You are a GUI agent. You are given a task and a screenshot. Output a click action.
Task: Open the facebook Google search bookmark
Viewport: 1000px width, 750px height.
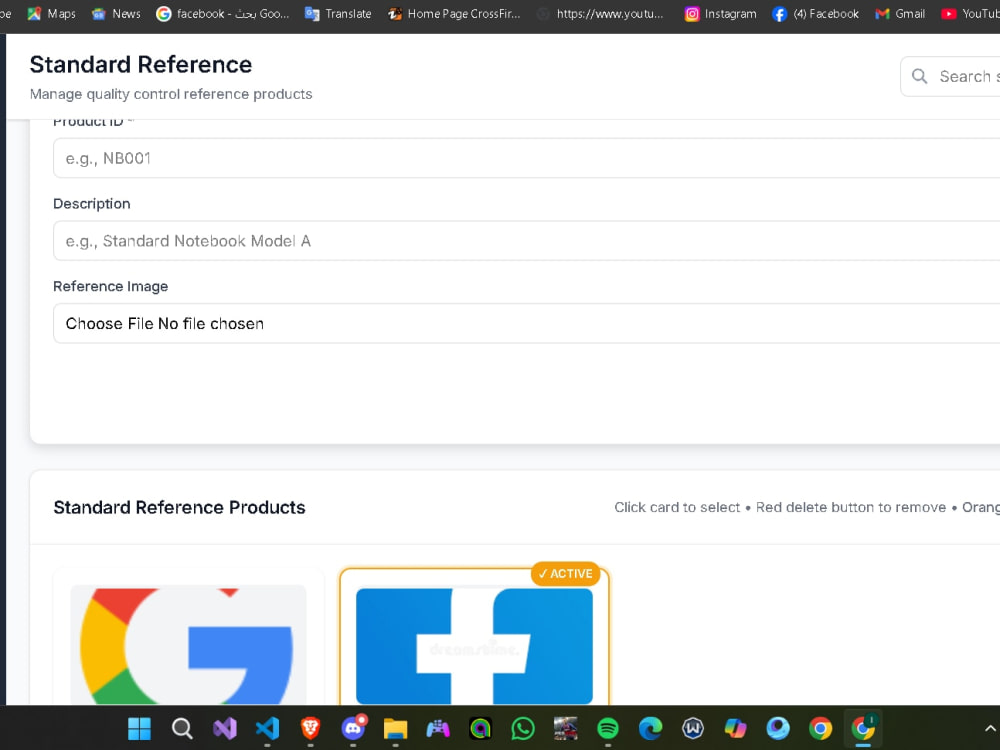pos(223,13)
